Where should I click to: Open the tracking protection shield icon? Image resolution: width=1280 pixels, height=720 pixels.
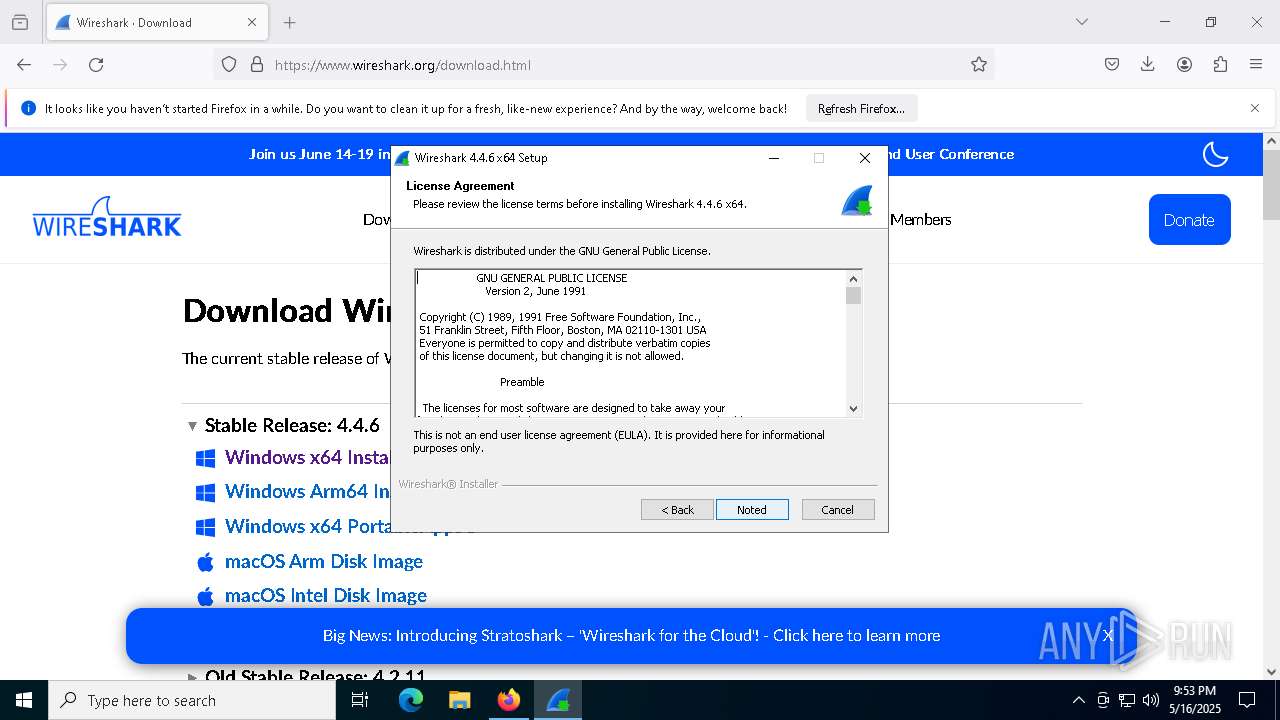pyautogui.click(x=229, y=65)
